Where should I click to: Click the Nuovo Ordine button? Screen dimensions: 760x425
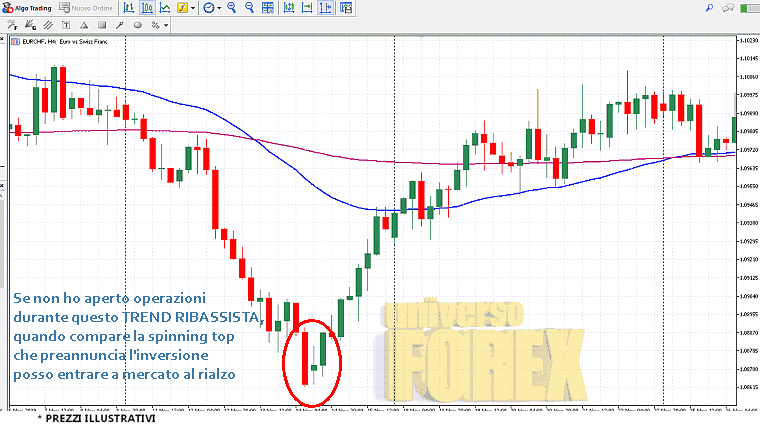point(87,7)
